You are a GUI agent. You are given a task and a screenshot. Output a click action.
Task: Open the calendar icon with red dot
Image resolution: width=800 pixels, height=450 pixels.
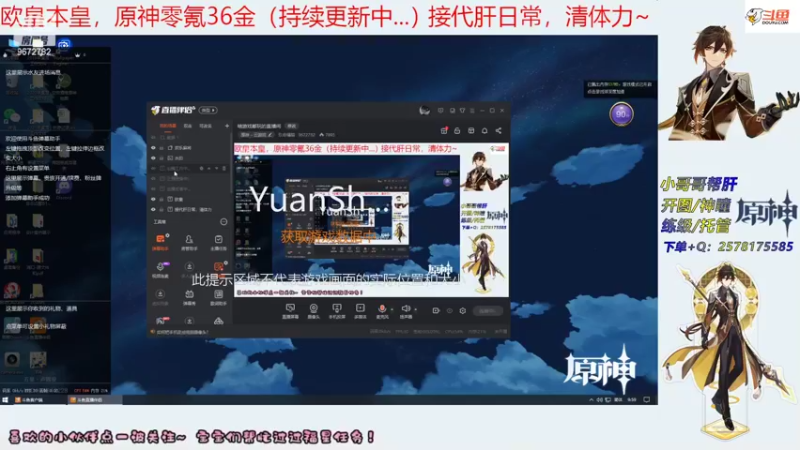tap(444, 131)
